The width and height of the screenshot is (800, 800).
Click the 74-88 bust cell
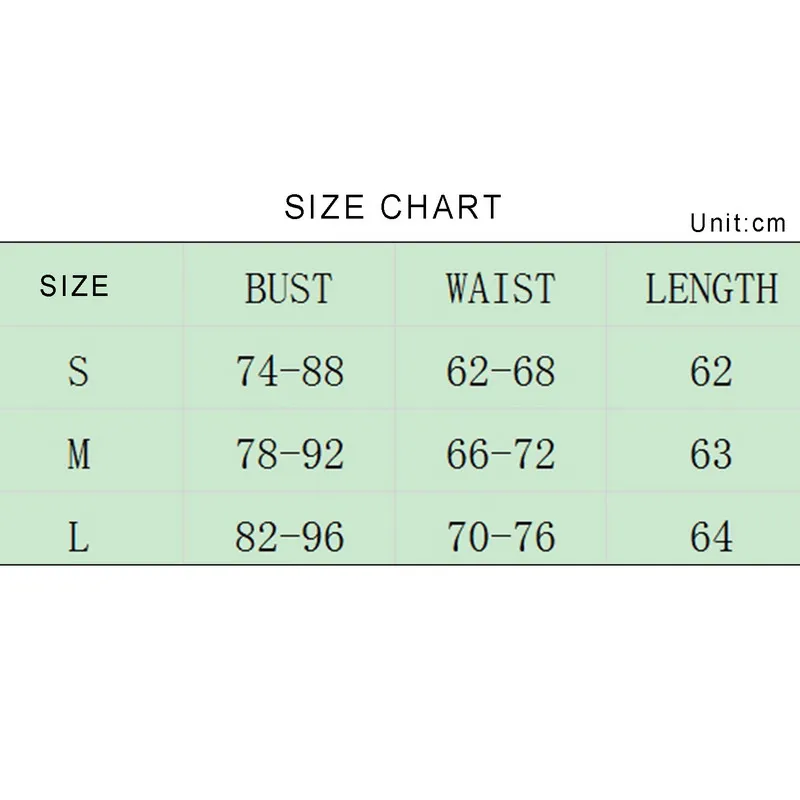click(x=289, y=371)
